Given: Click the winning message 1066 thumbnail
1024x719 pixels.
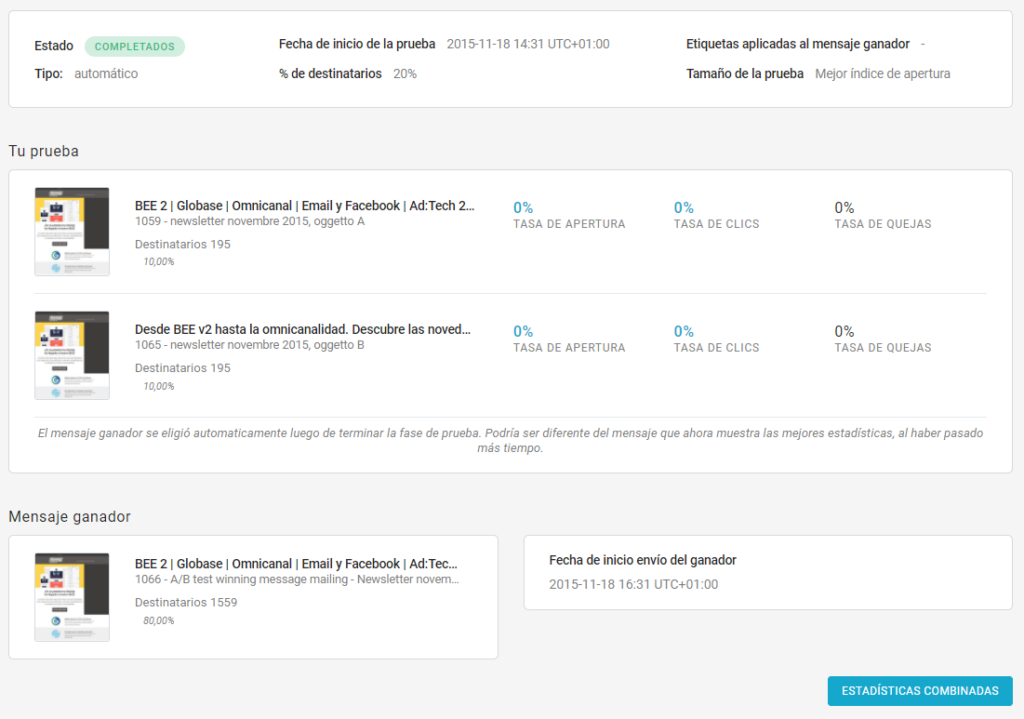Looking at the screenshot, I should 71,597.
